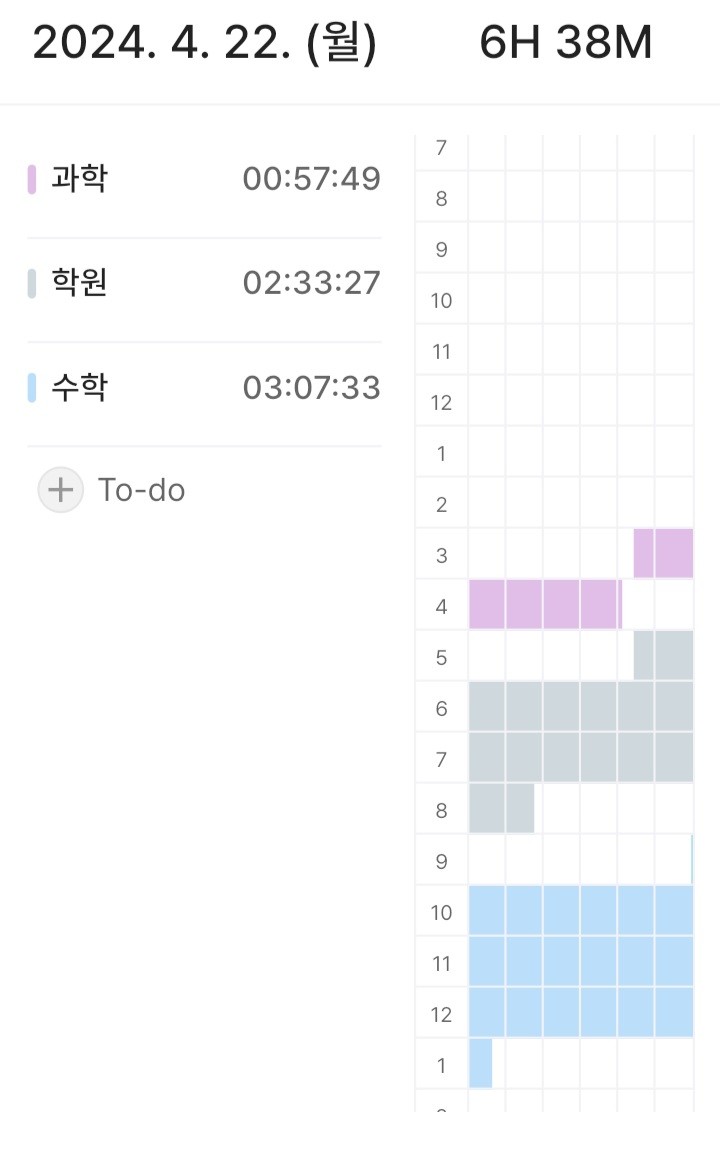This screenshot has width=720, height=1152.
Task: Click the 00:57:49 과학 duration
Action: point(311,179)
